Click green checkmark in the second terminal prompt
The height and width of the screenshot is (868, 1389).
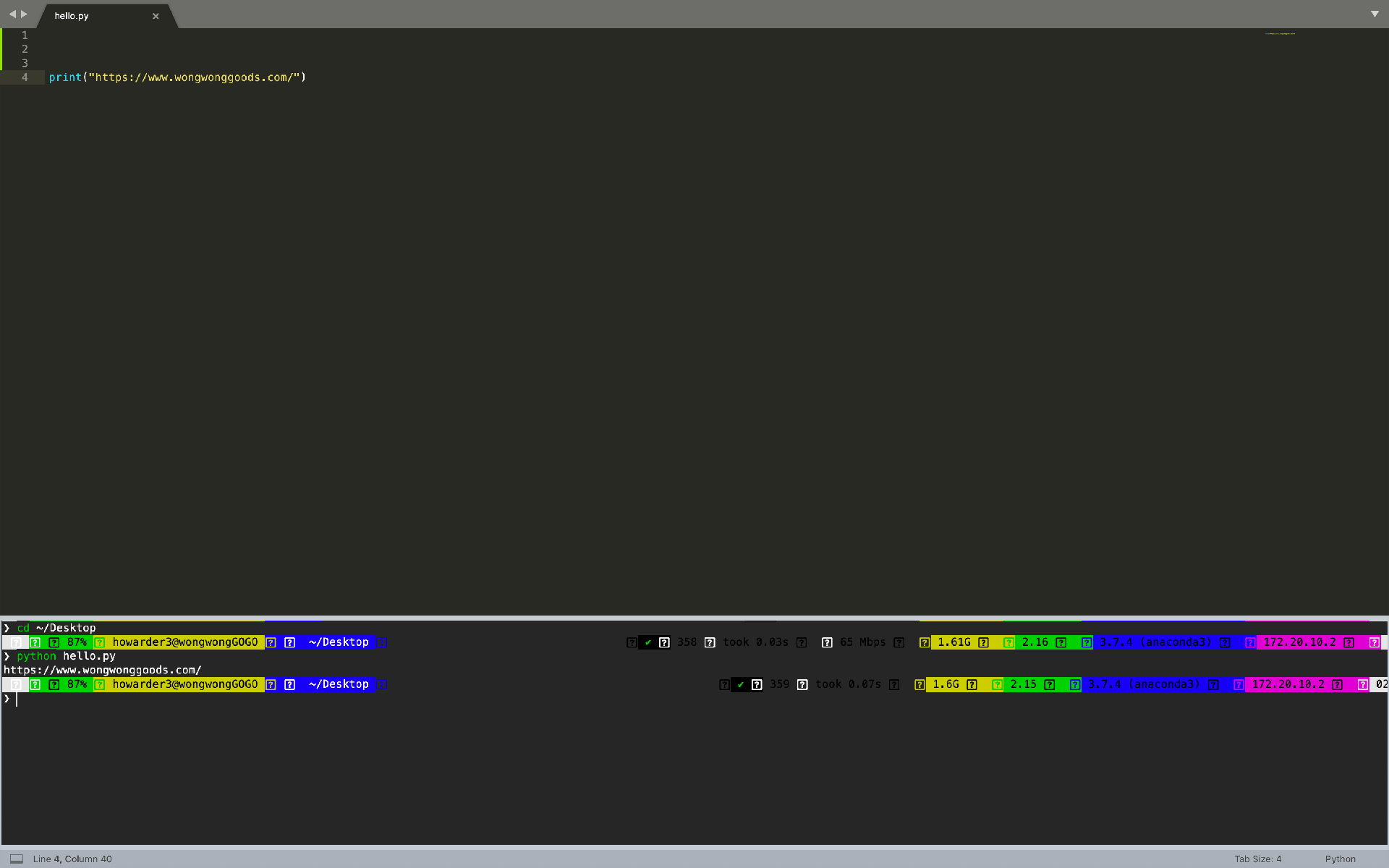pyautogui.click(x=740, y=684)
